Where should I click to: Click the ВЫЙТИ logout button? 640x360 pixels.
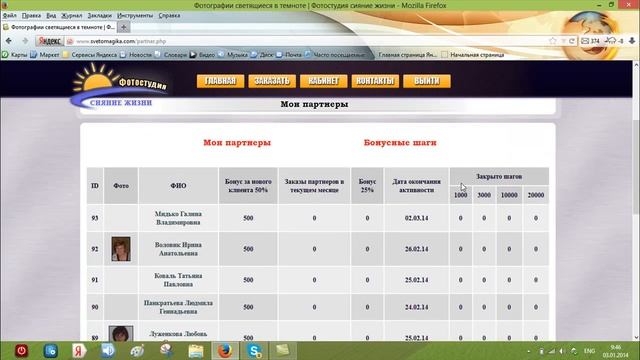coord(427,81)
